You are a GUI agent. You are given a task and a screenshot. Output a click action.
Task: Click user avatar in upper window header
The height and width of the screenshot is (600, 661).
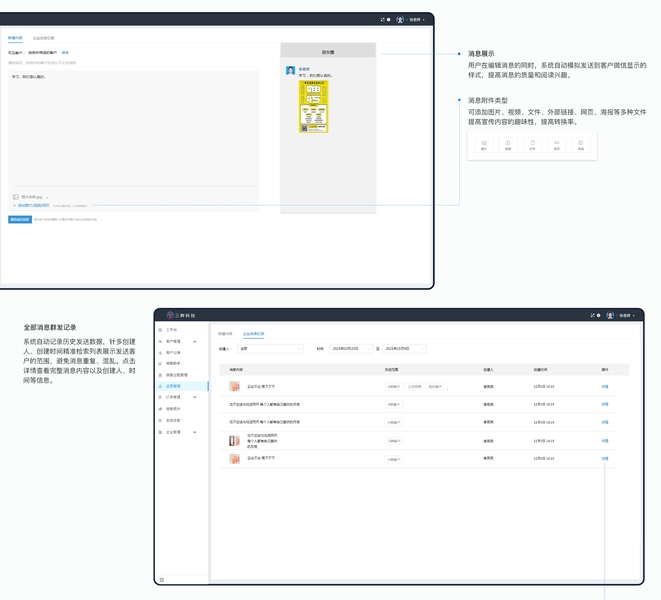400,19
